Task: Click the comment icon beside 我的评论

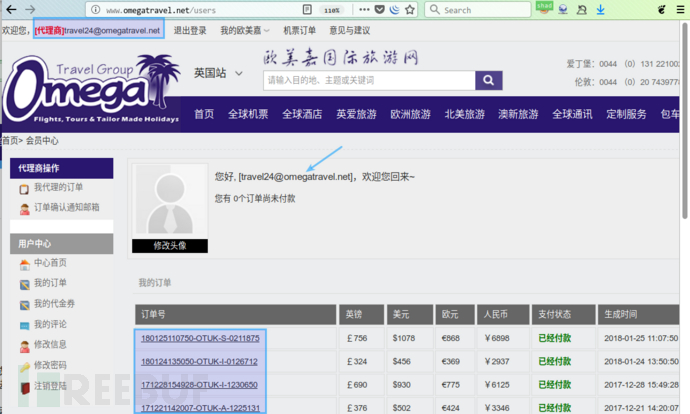Action: click(25, 326)
